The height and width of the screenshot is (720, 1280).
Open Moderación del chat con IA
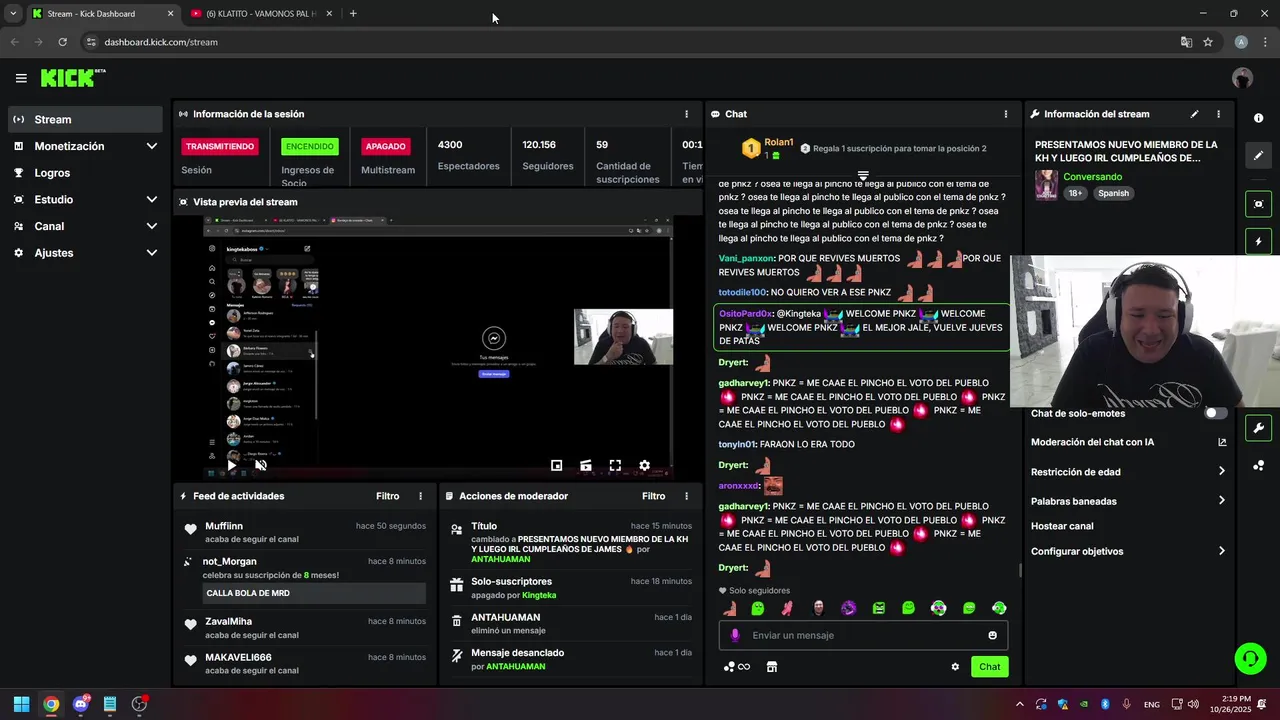click(x=1128, y=442)
